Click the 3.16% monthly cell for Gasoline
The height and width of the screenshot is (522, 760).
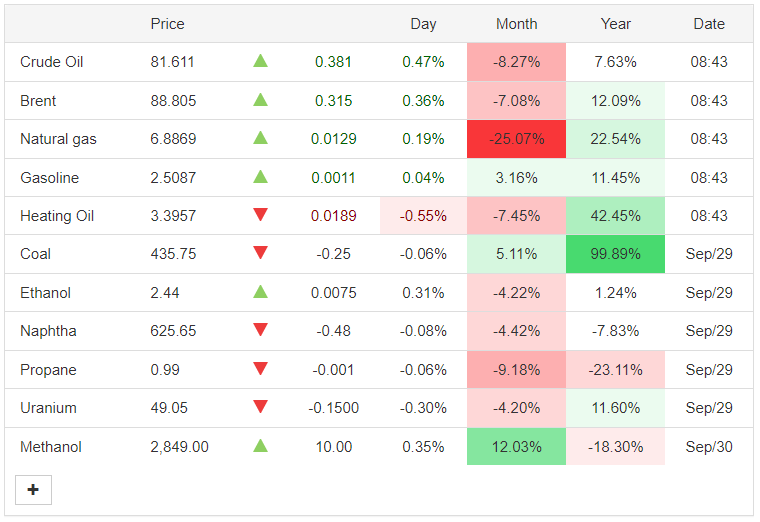(517, 178)
